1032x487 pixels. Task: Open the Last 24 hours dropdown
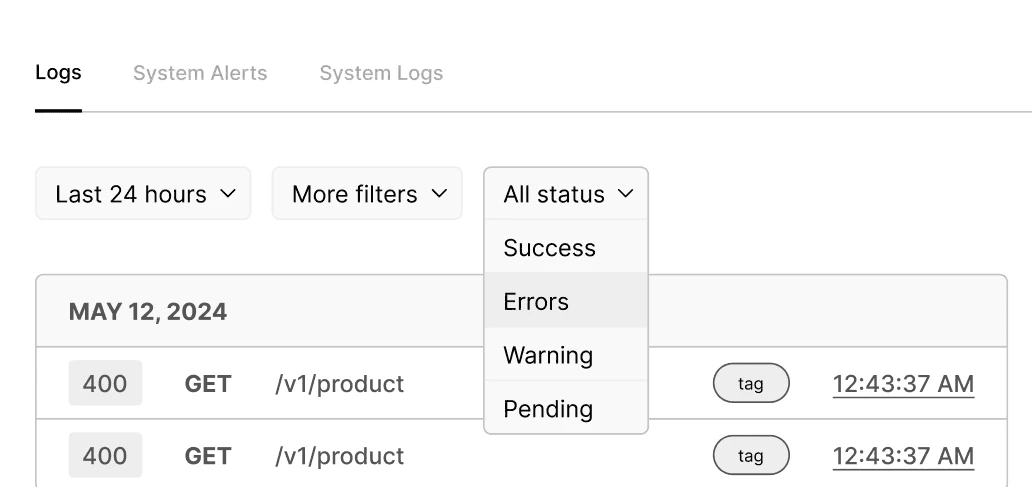coord(143,194)
